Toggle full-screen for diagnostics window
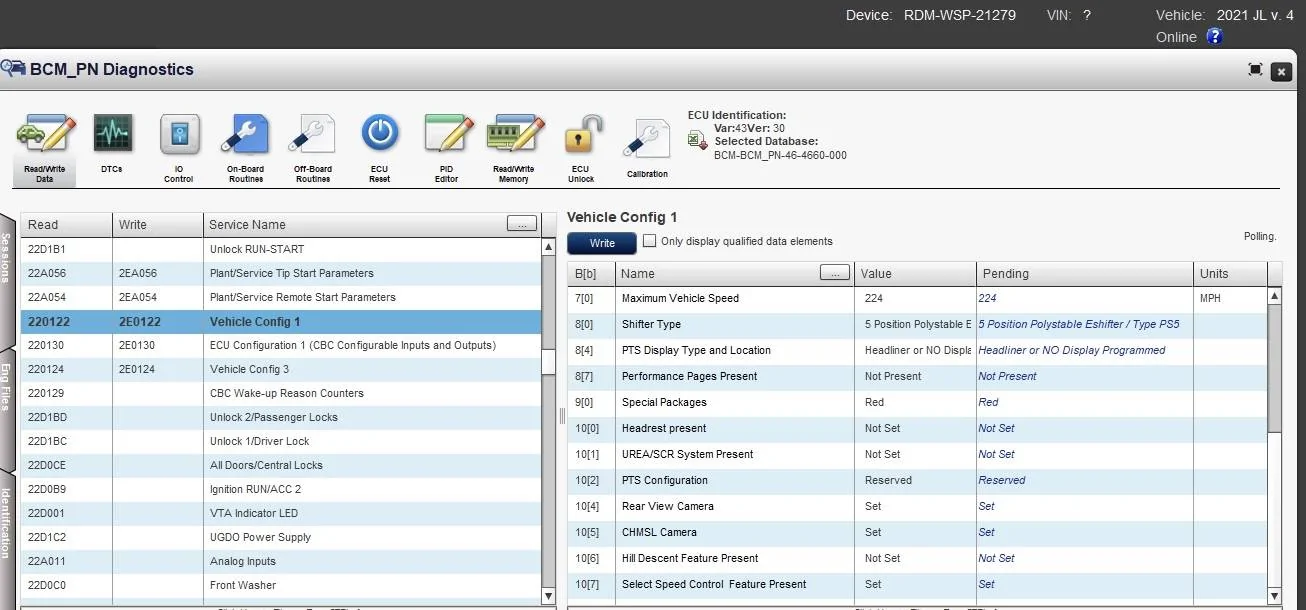 pos(1256,70)
